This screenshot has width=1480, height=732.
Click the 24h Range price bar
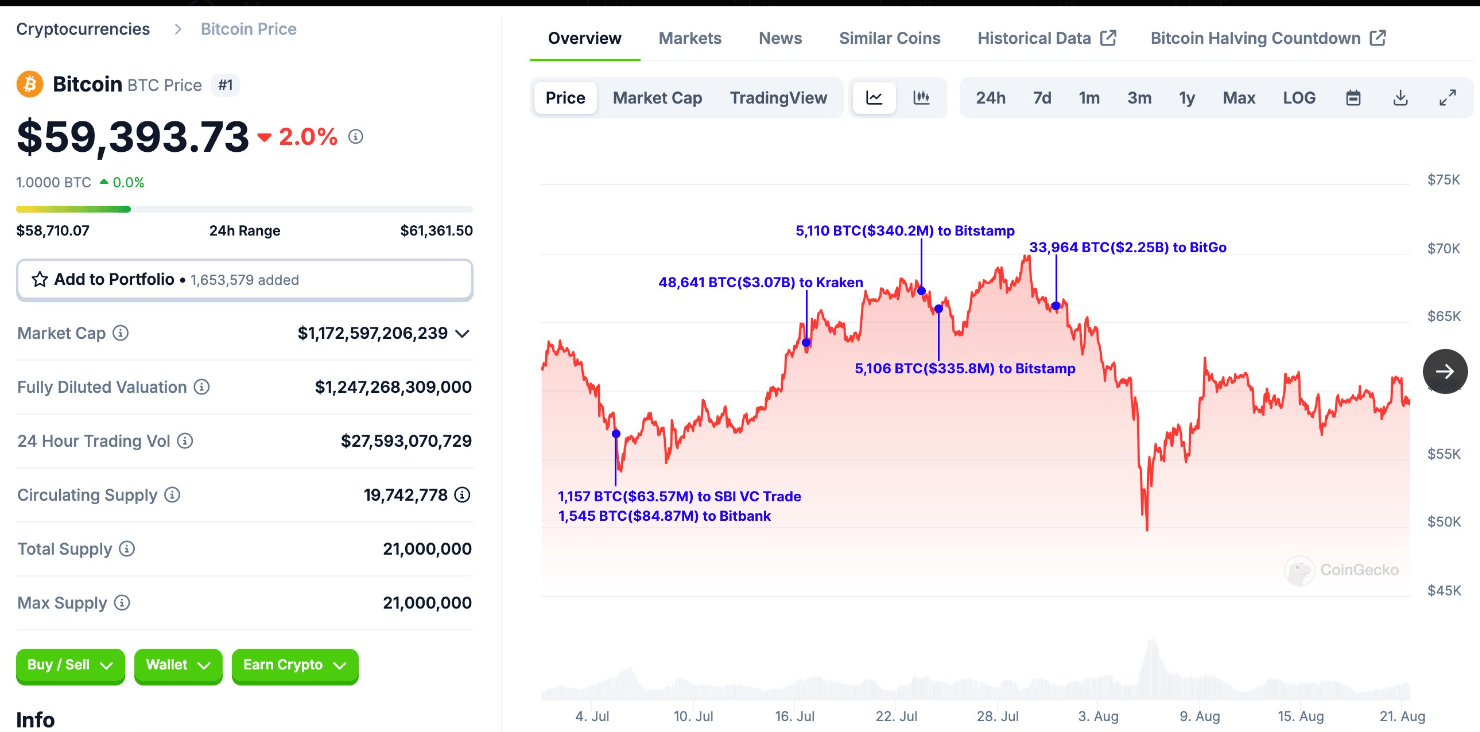point(244,209)
